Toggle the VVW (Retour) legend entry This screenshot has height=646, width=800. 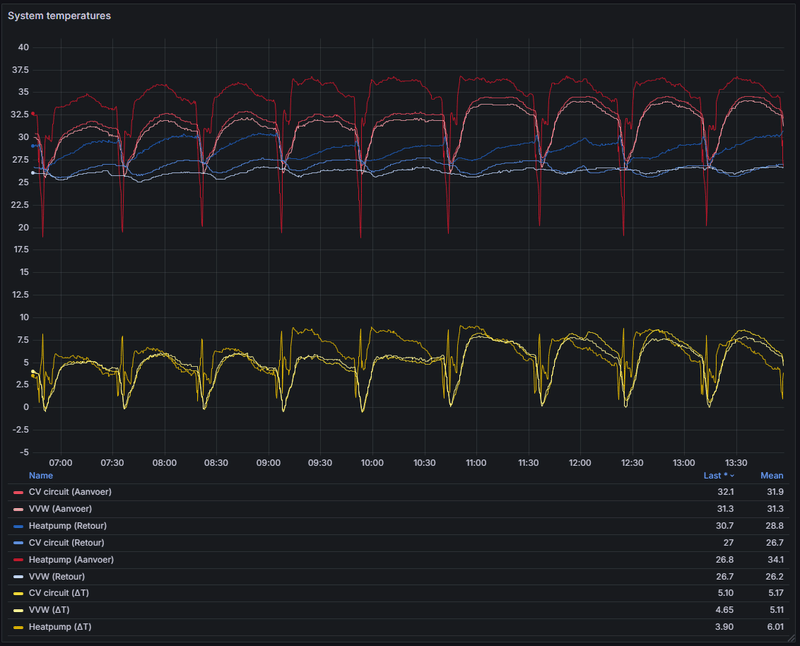pos(56,577)
